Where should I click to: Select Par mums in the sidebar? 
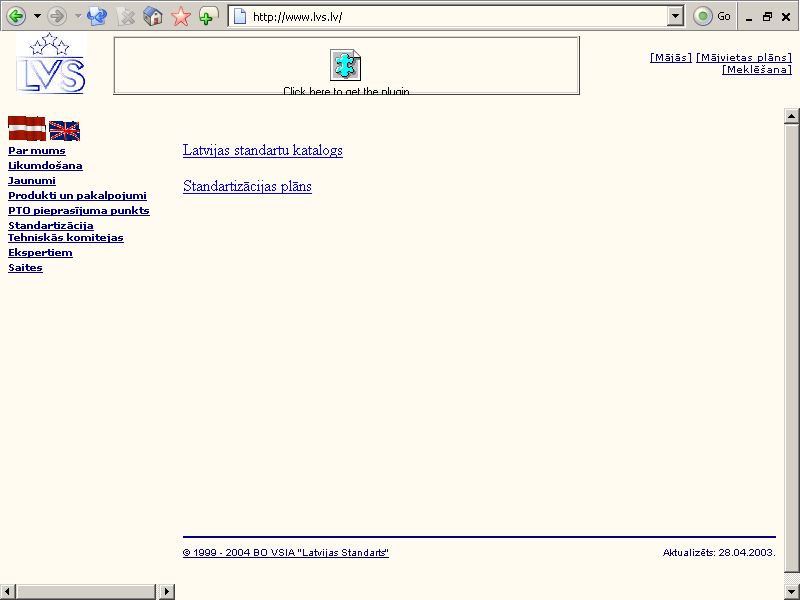coord(37,151)
